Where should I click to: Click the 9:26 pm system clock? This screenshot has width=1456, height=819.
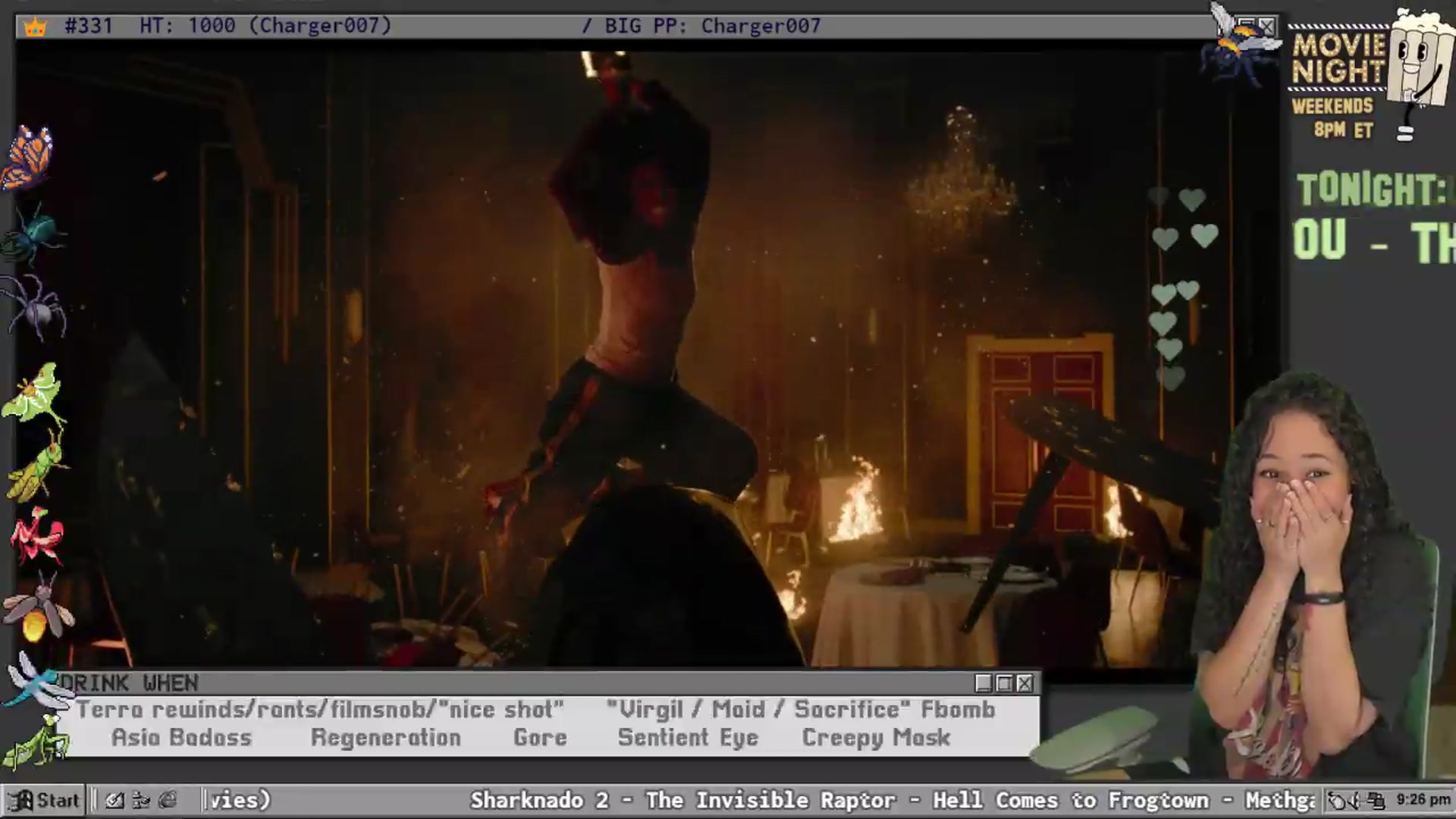1423,800
